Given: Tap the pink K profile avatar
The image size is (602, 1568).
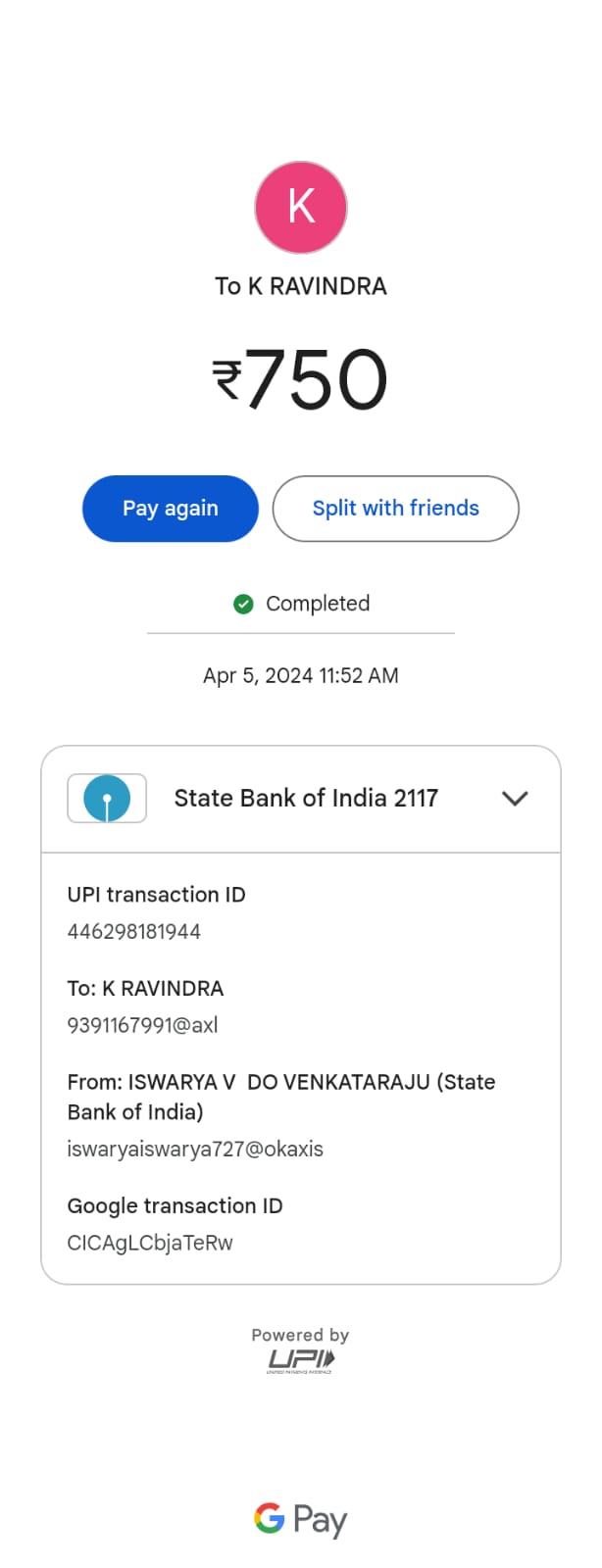Looking at the screenshot, I should pos(301,208).
